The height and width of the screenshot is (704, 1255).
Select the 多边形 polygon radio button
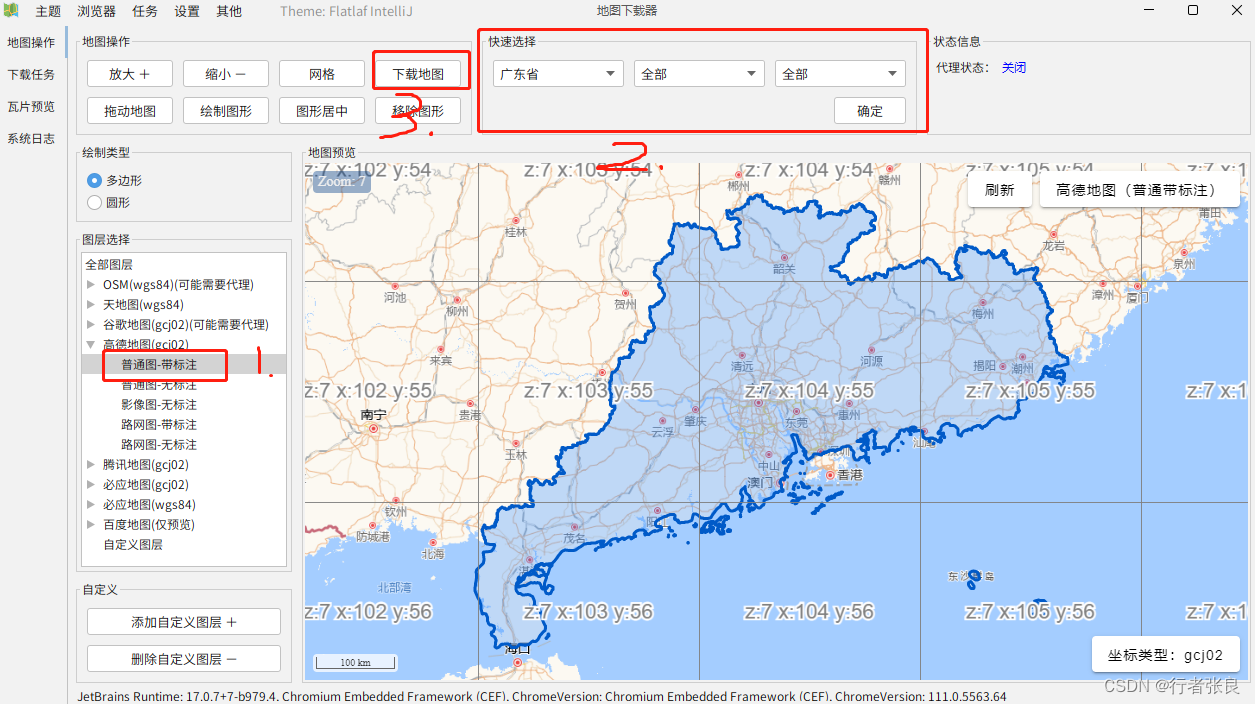coord(95,181)
